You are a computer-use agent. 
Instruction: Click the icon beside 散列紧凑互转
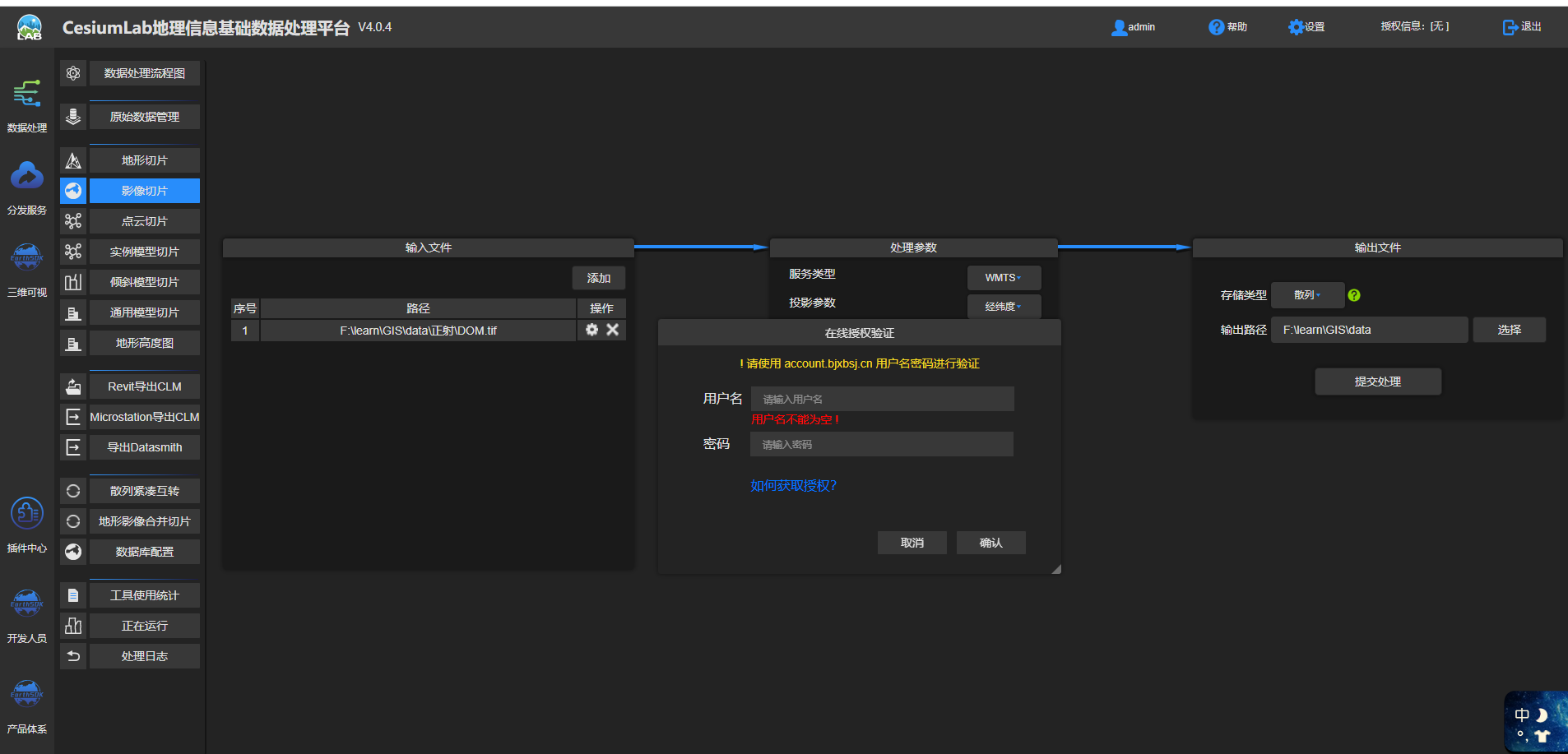click(x=73, y=491)
